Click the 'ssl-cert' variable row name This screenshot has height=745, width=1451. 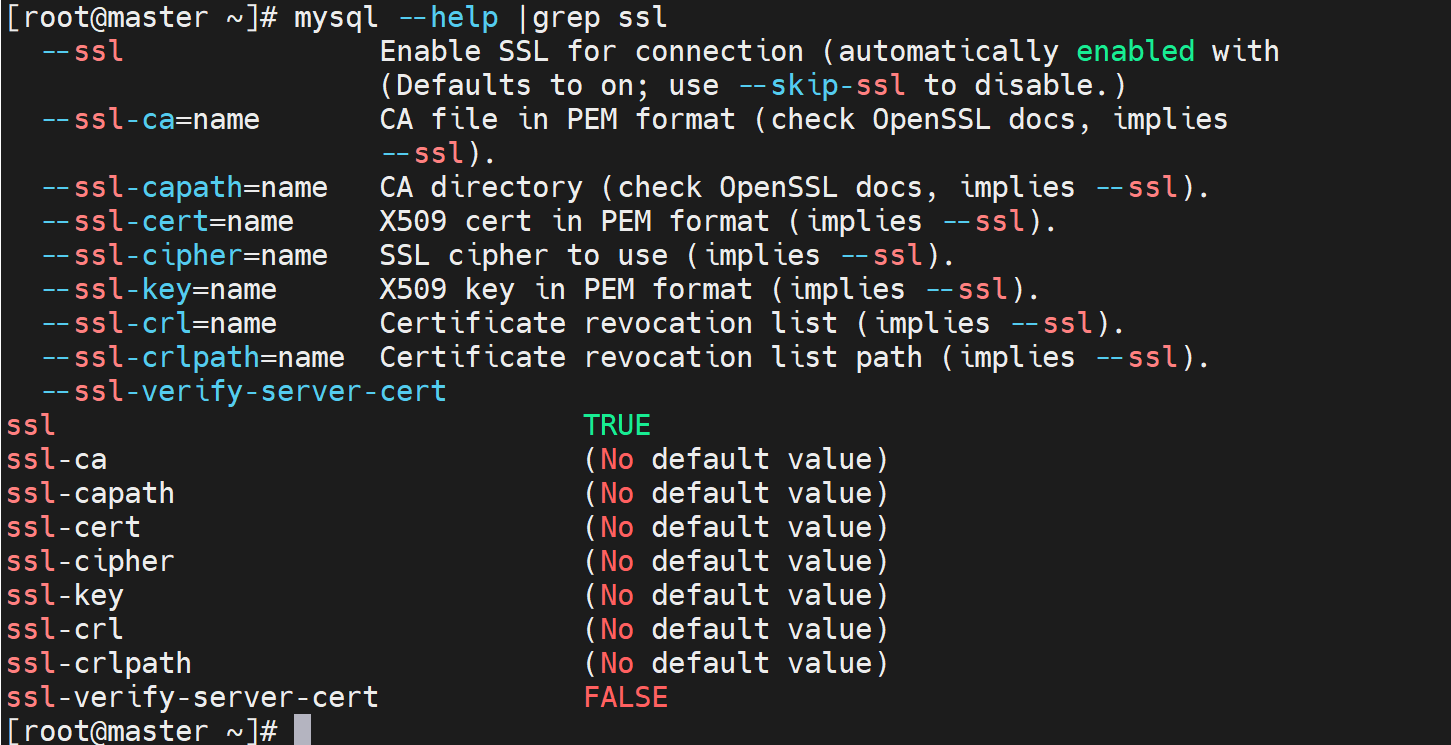coord(73,527)
